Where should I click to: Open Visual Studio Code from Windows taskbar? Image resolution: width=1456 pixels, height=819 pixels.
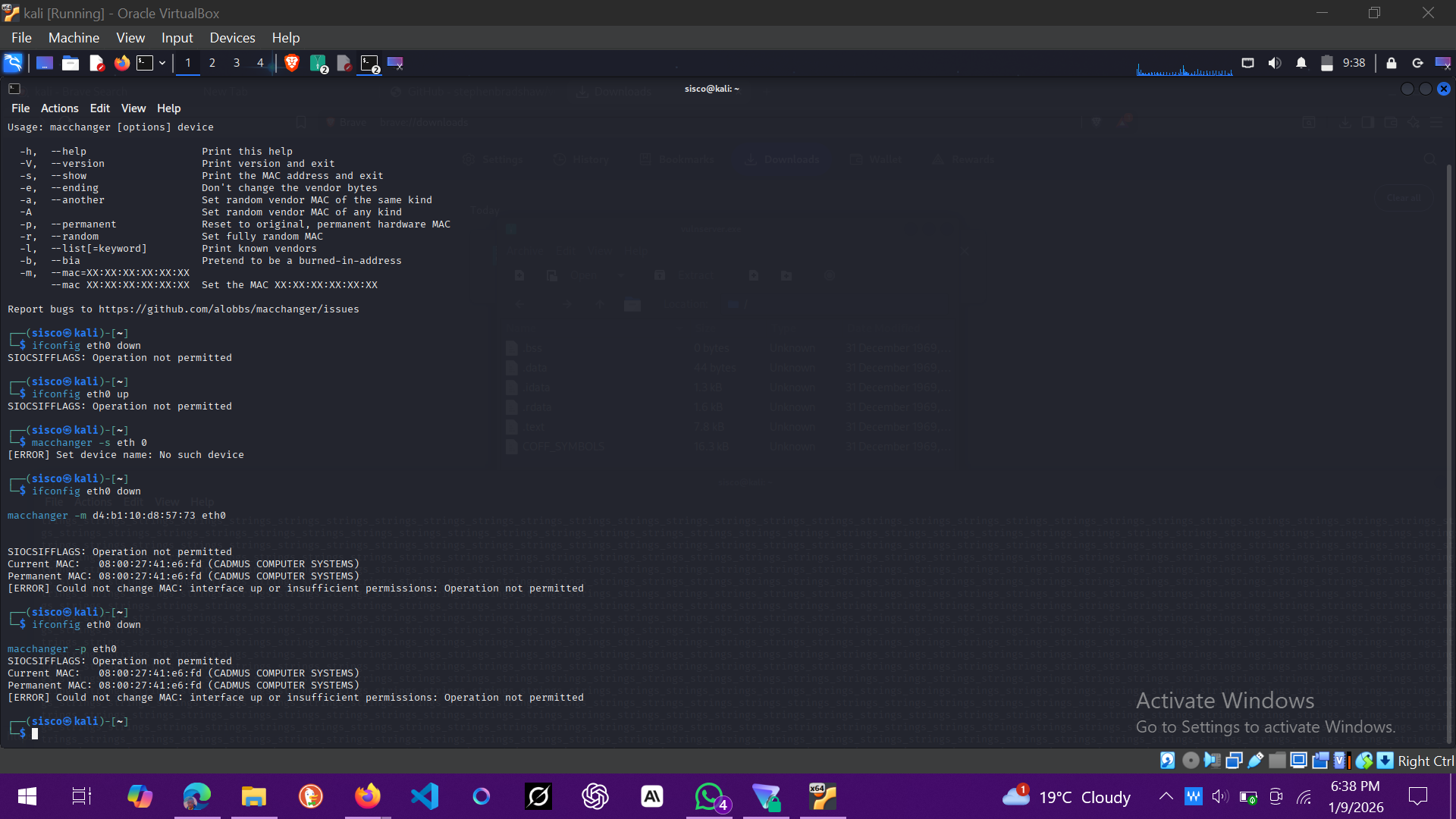[425, 796]
